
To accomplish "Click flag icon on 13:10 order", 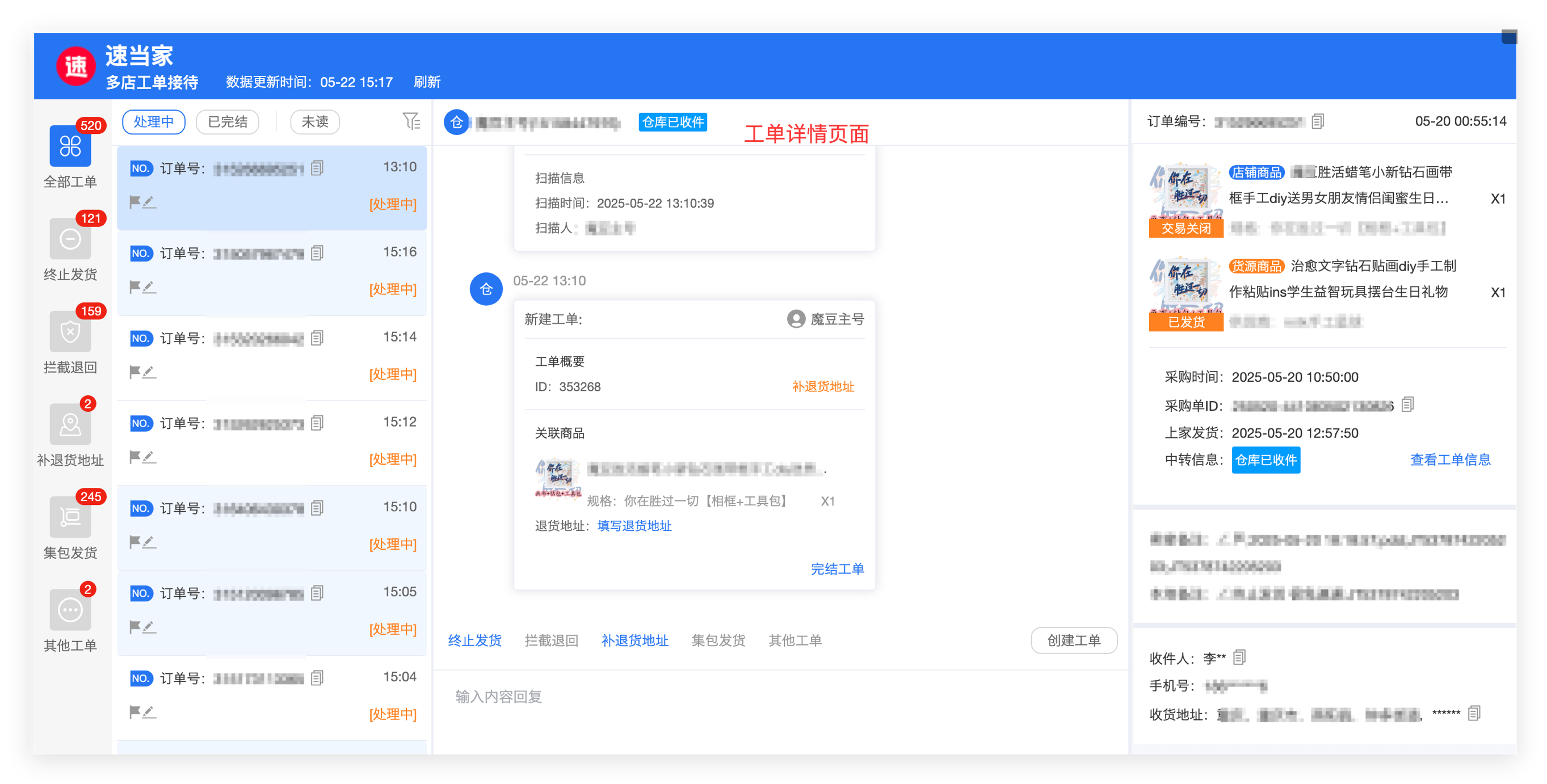I will pos(135,202).
